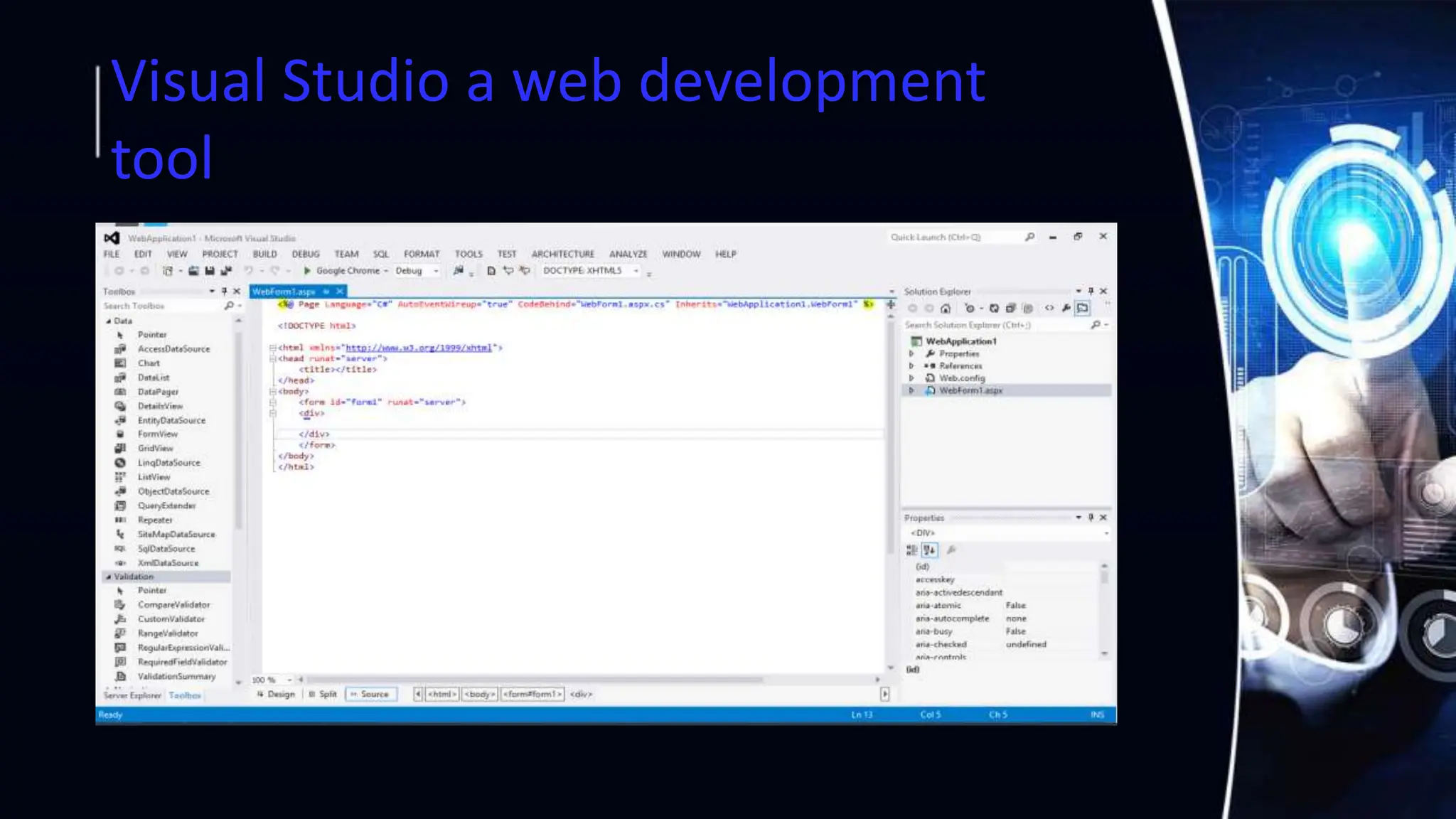Viewport: 1456px width, 819px height.
Task: Switch to Source view
Action: pyautogui.click(x=370, y=695)
